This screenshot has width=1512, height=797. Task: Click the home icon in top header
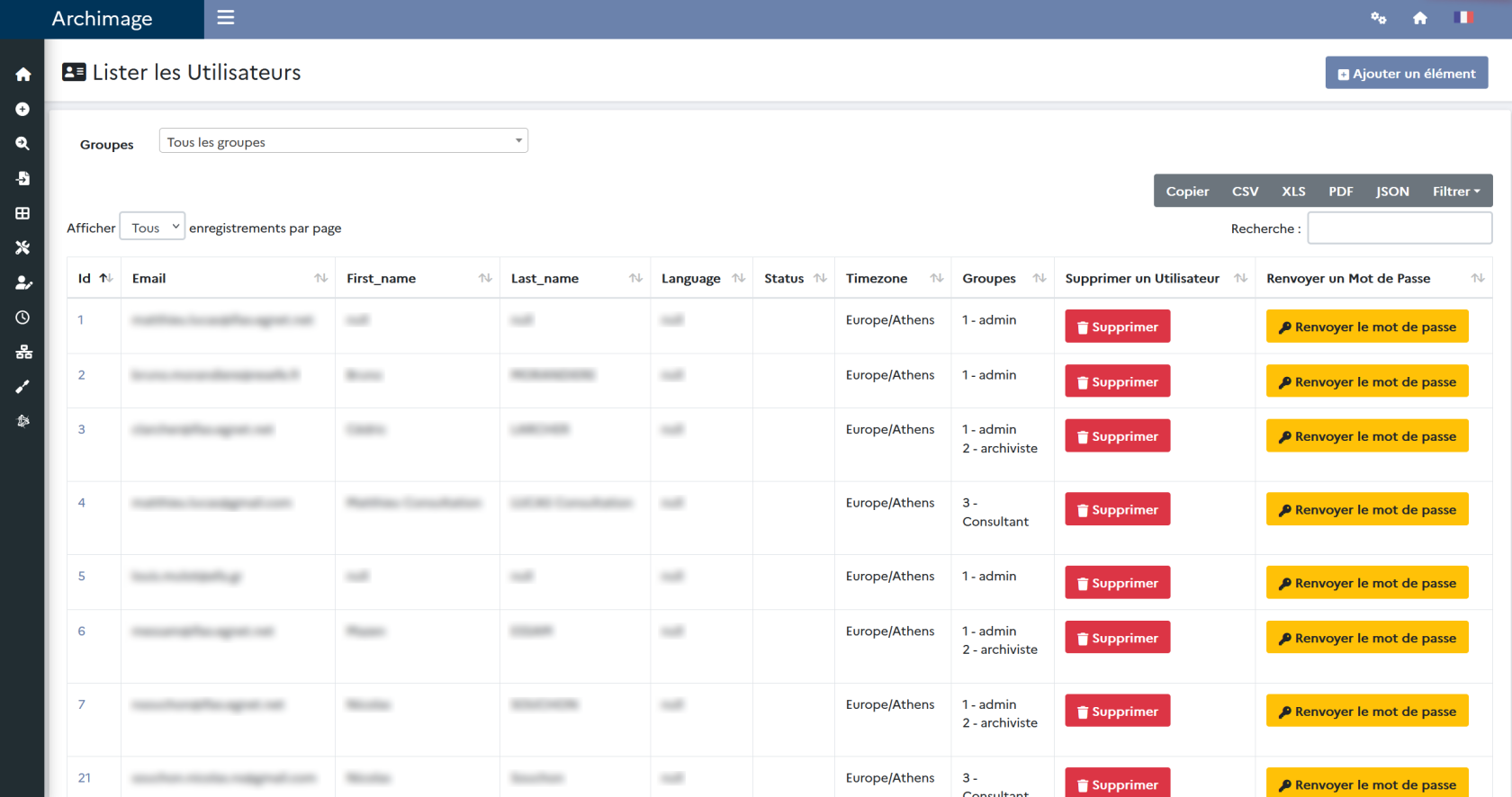(x=1420, y=18)
